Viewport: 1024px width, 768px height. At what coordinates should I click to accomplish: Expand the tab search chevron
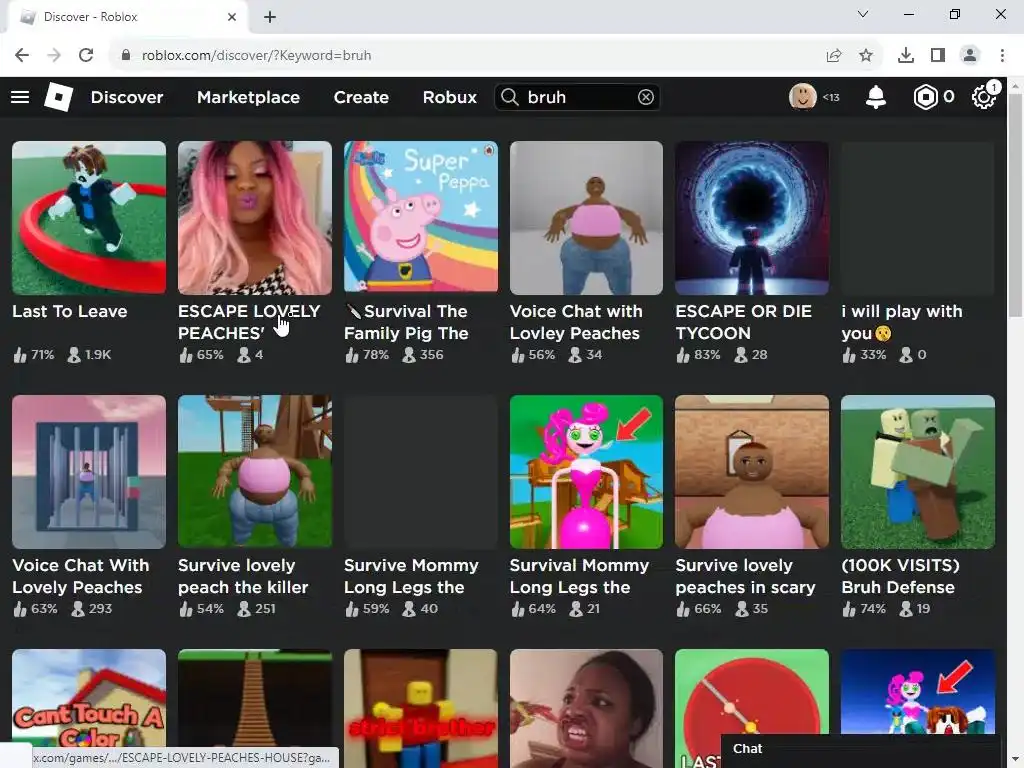tap(863, 14)
